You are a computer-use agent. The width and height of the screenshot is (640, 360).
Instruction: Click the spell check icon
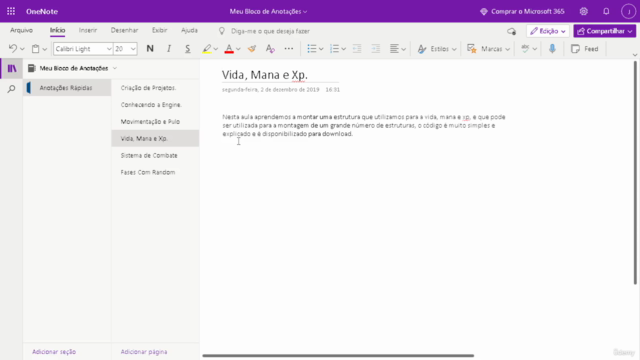tap(525, 49)
